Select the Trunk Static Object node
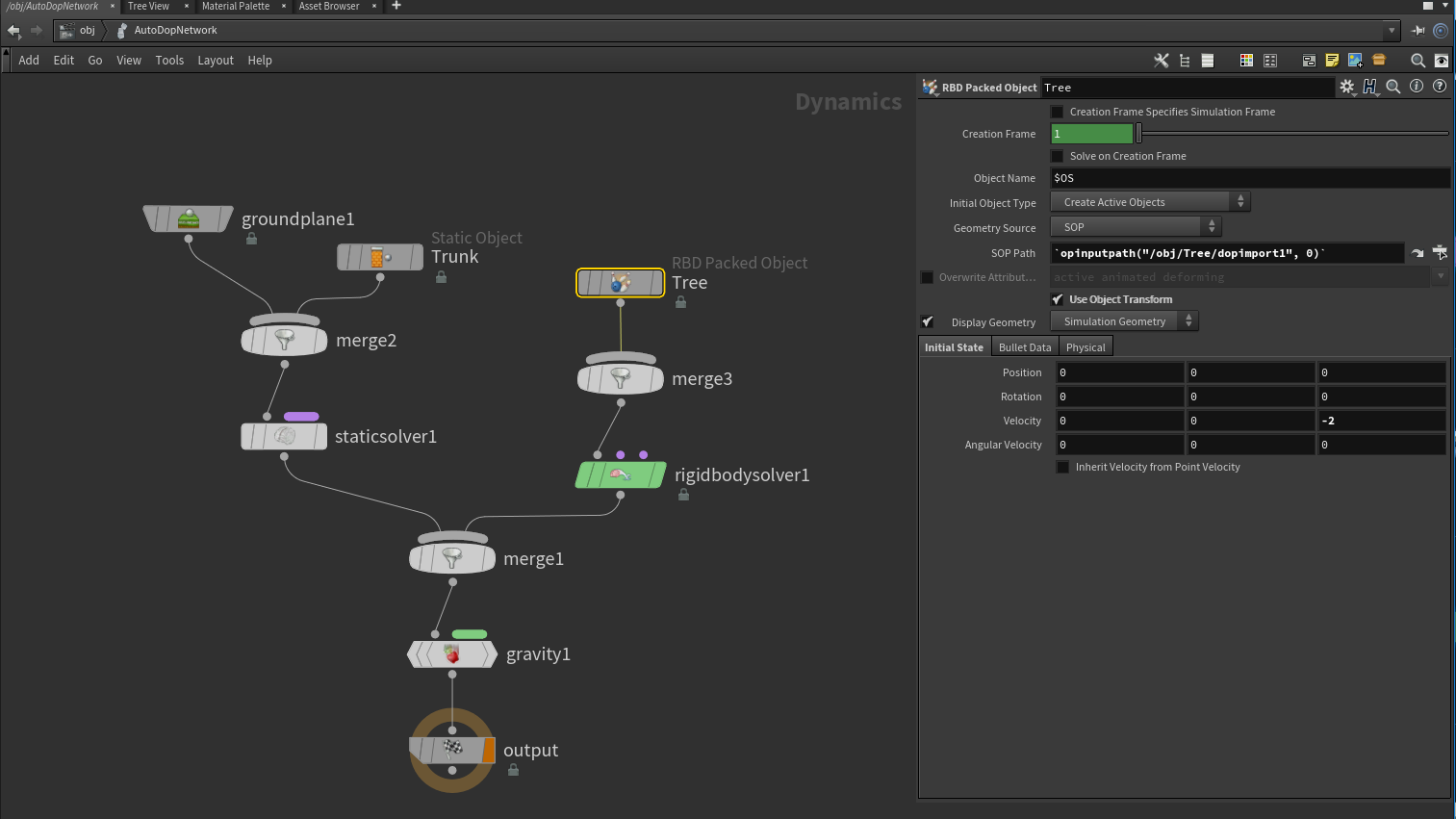Viewport: 1456px width, 819px height. [380, 257]
